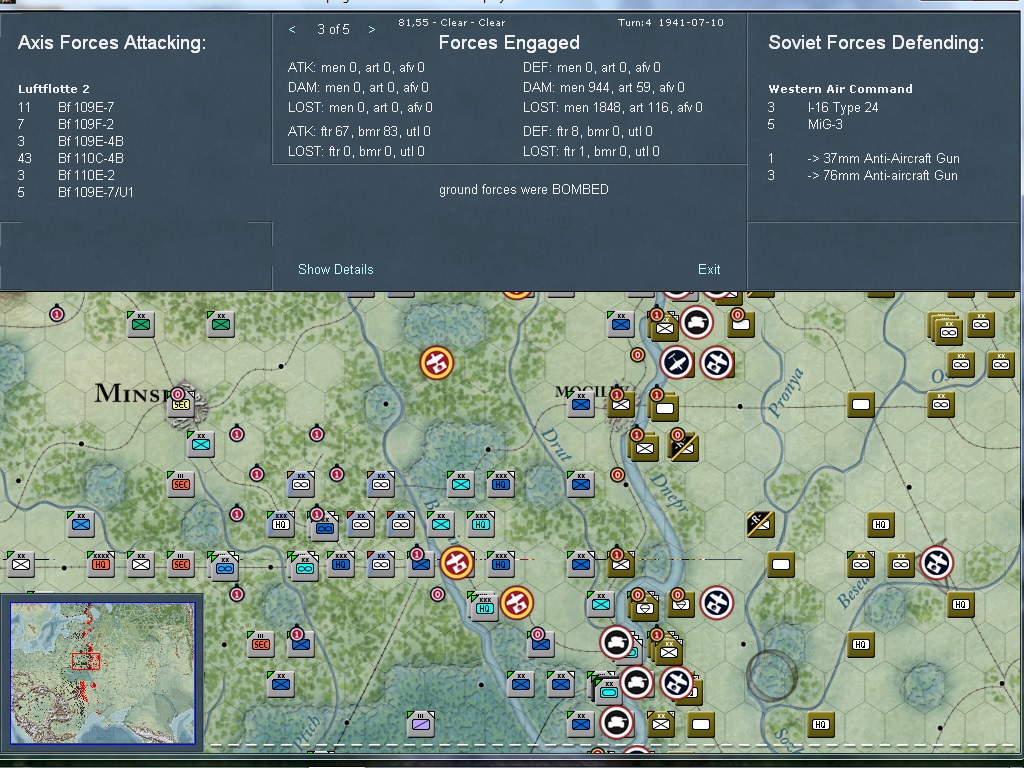The height and width of the screenshot is (768, 1024).
Task: Click the '3 of 5' report counter
Action: coord(333,29)
